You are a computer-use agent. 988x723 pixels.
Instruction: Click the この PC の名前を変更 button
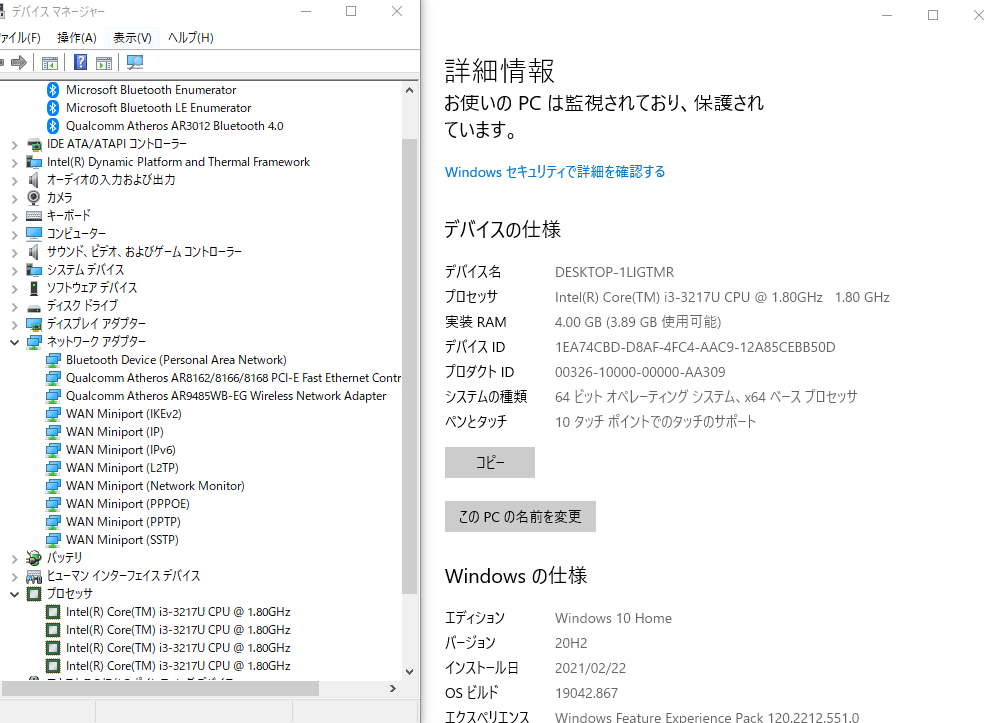pyautogui.click(x=520, y=517)
